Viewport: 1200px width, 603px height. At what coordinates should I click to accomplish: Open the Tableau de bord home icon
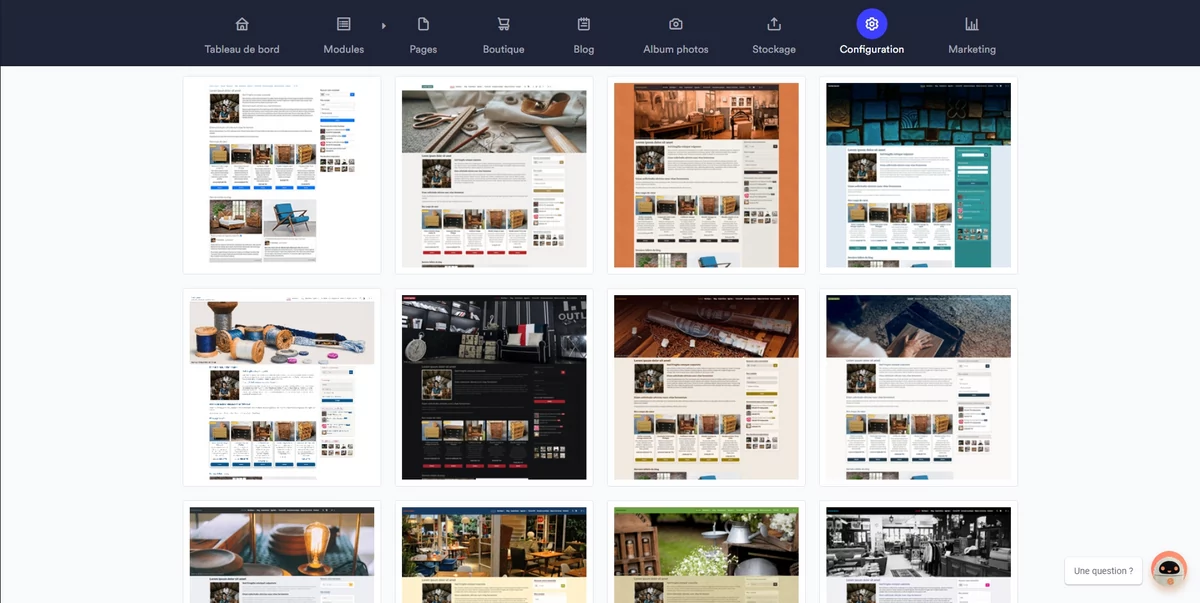pos(242,24)
